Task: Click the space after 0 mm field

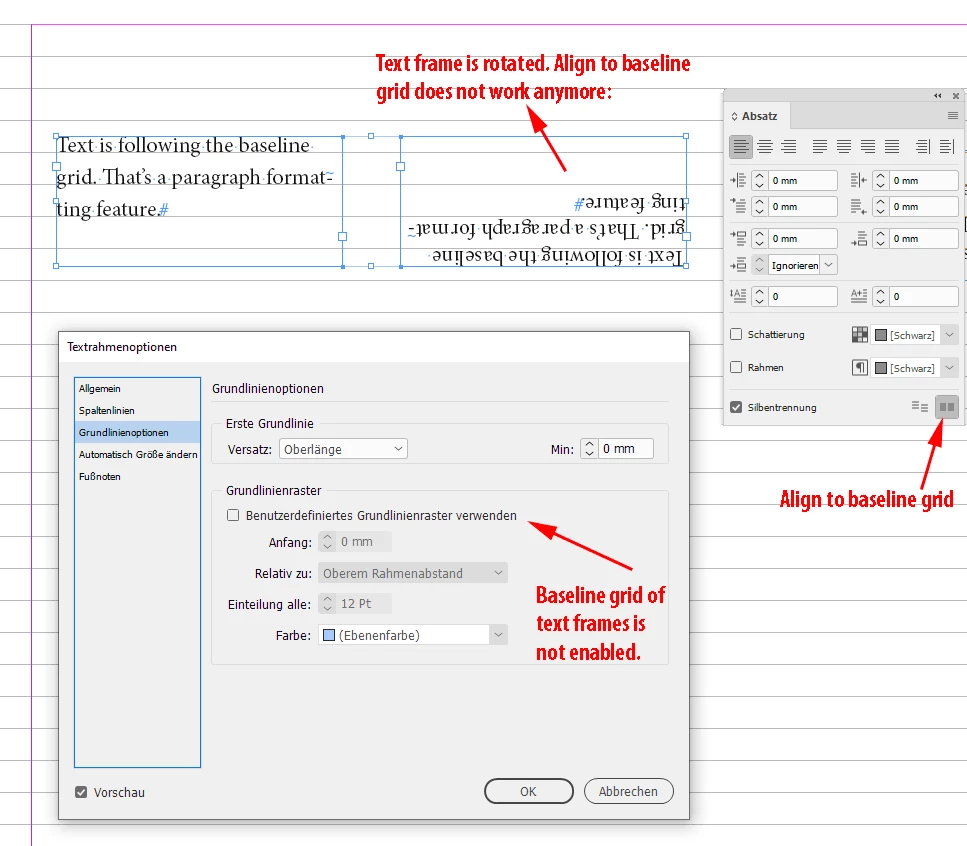Action: (x=923, y=238)
